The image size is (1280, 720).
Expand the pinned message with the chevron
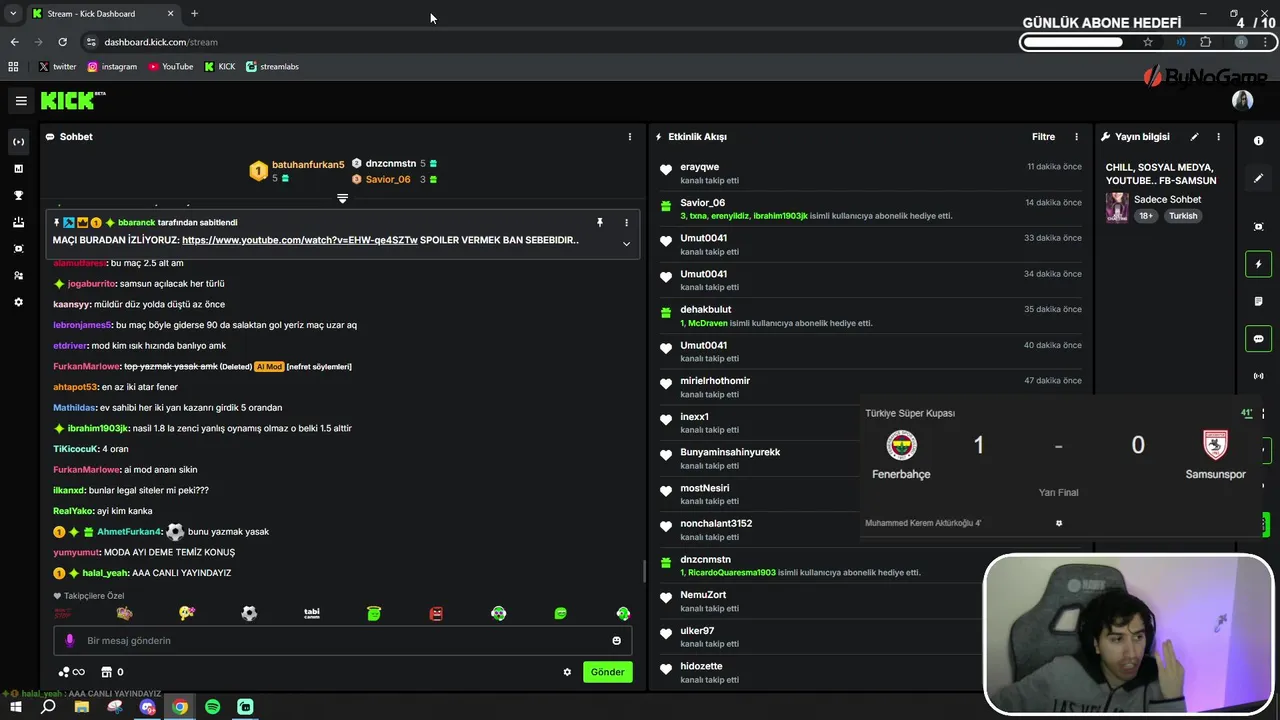(x=627, y=243)
